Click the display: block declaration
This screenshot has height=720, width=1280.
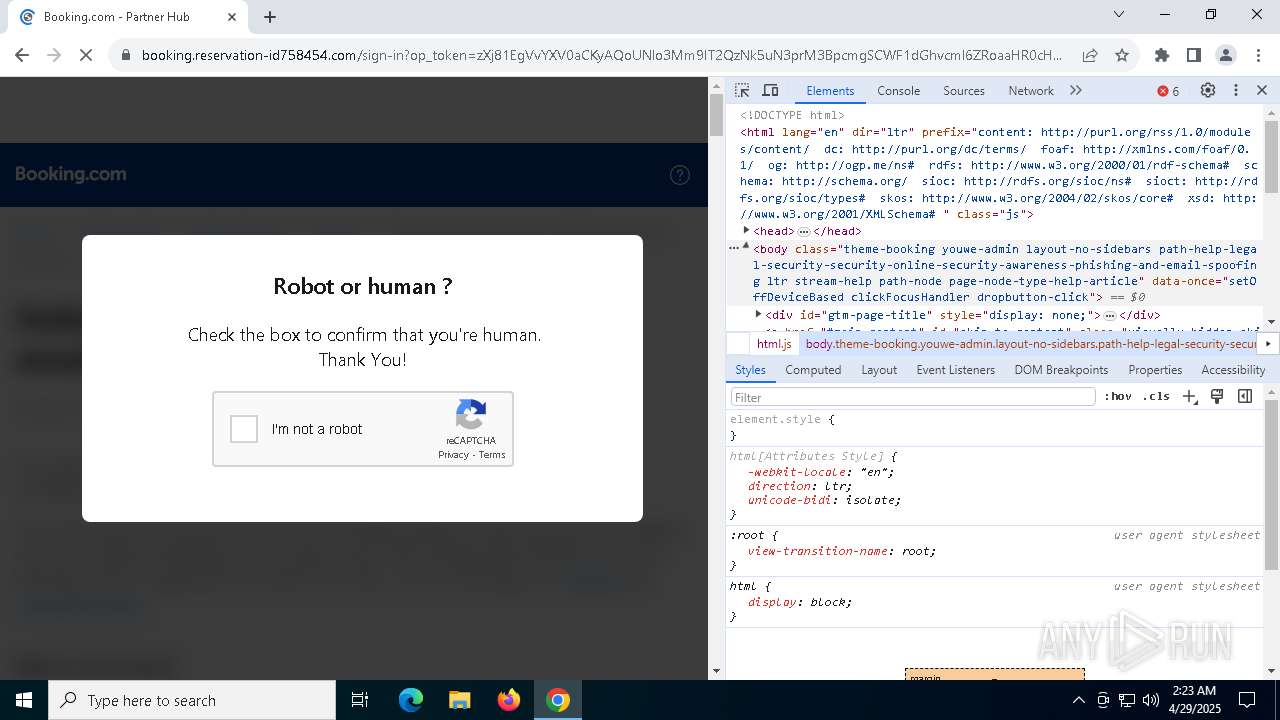(x=800, y=602)
